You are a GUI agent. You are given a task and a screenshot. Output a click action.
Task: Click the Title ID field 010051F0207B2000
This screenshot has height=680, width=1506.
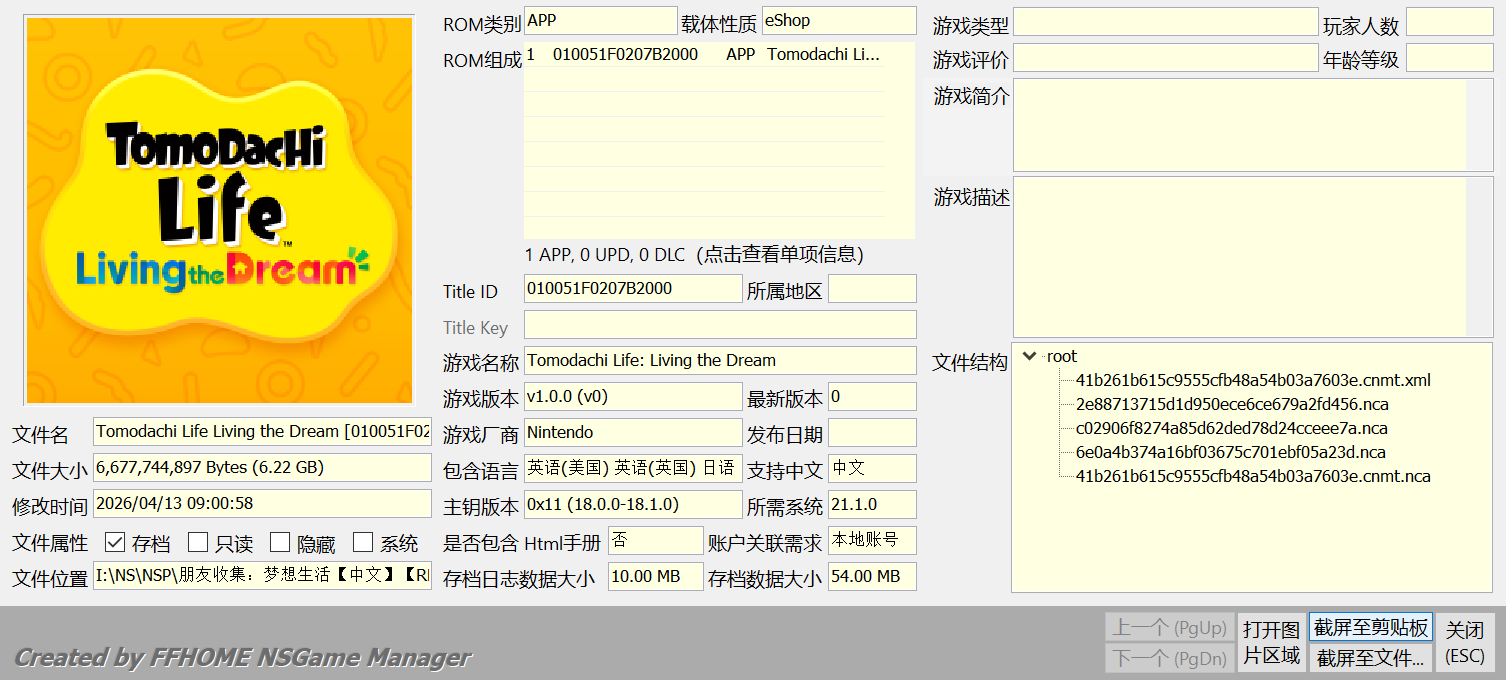(x=632, y=289)
